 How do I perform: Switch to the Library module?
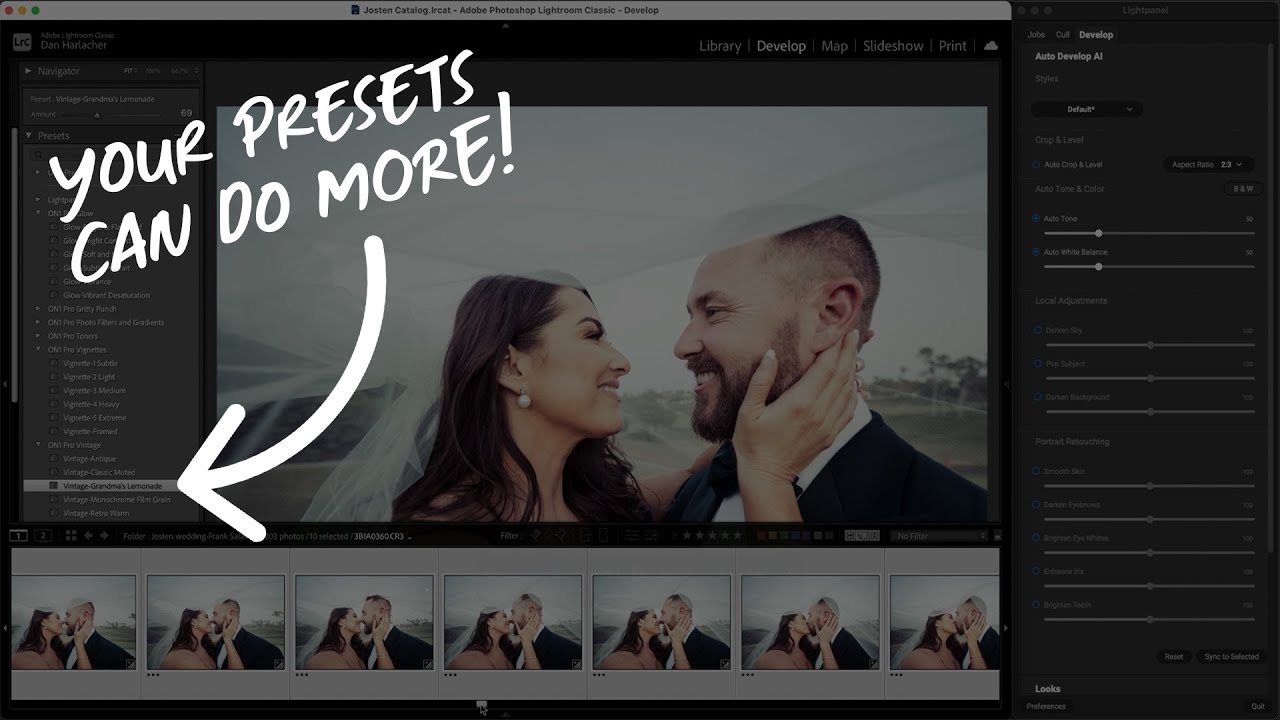tap(720, 46)
